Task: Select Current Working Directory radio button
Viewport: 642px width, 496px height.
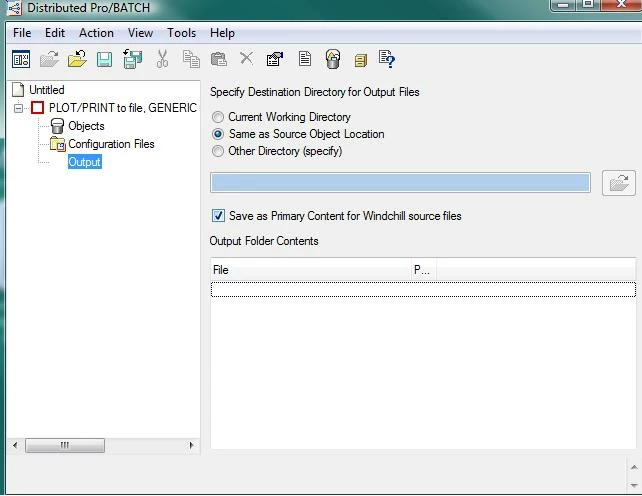Action: tap(218, 117)
